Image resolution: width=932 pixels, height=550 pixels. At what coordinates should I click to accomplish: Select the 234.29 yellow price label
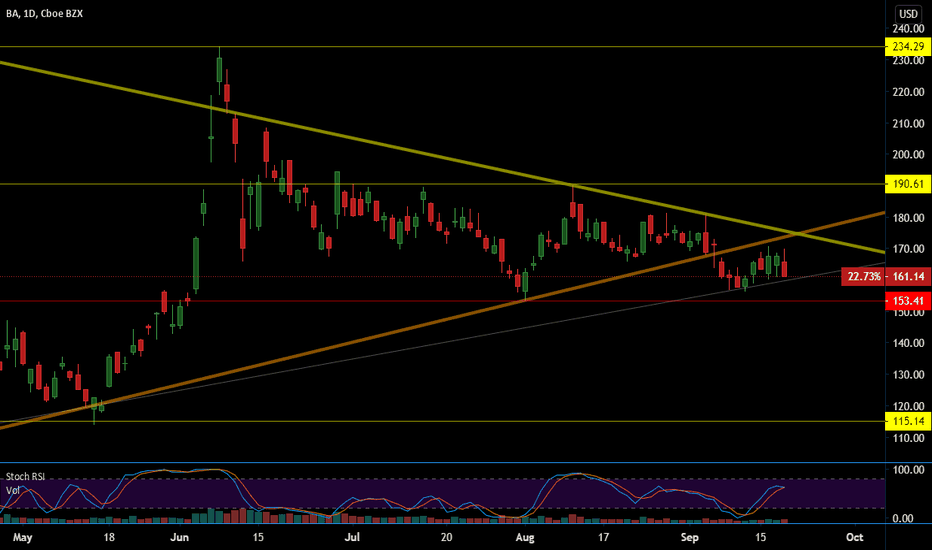click(x=908, y=46)
